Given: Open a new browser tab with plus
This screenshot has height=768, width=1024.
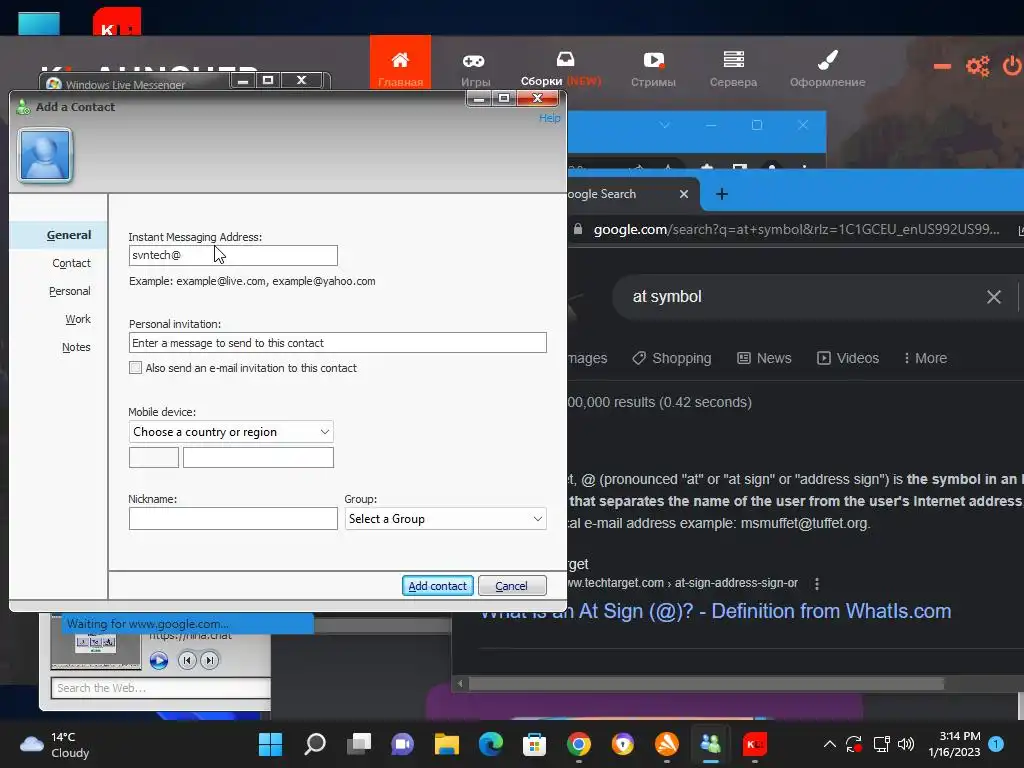Looking at the screenshot, I should click(x=722, y=194).
